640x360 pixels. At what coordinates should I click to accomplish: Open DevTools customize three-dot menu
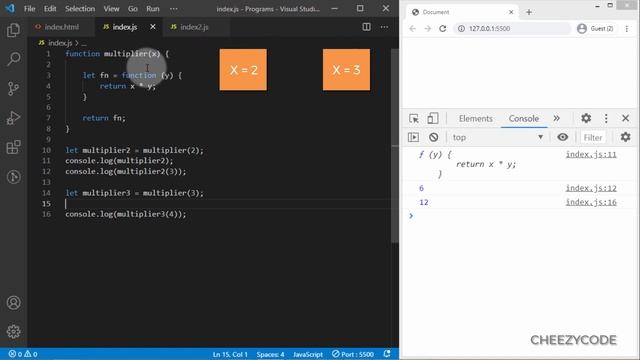click(x=606, y=118)
